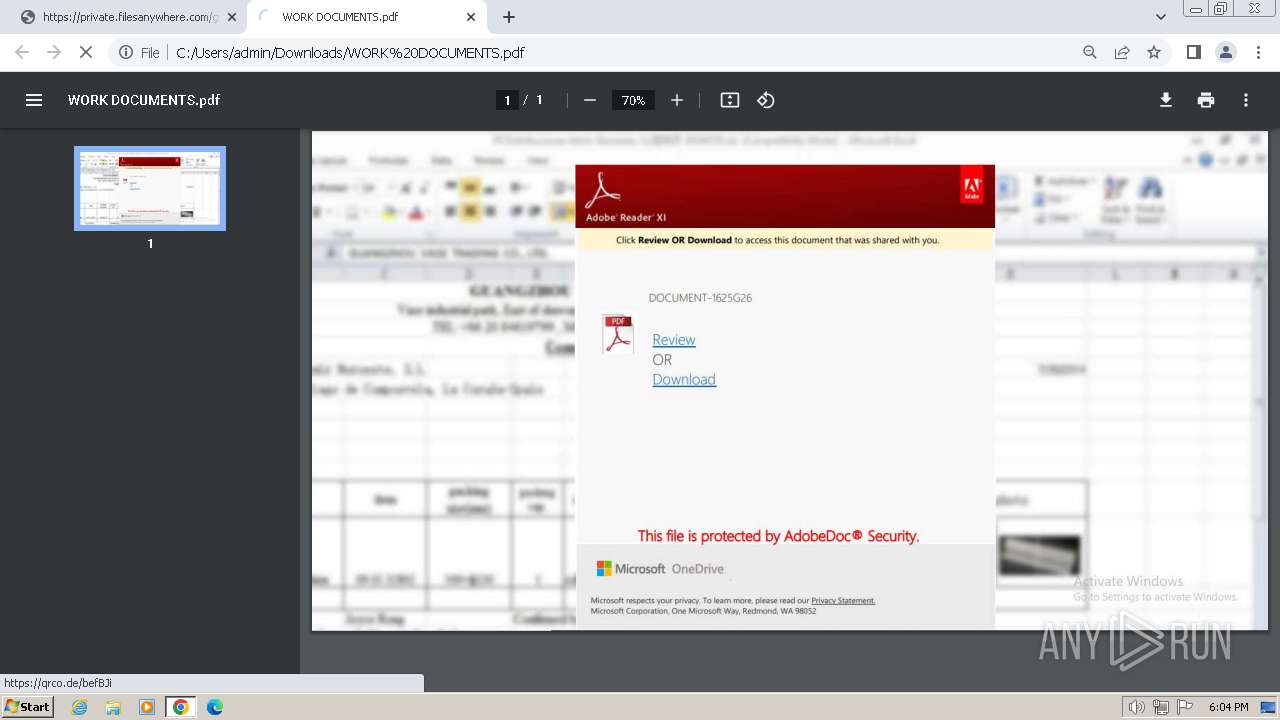Rotate the PDF counterclockwise

click(x=766, y=100)
